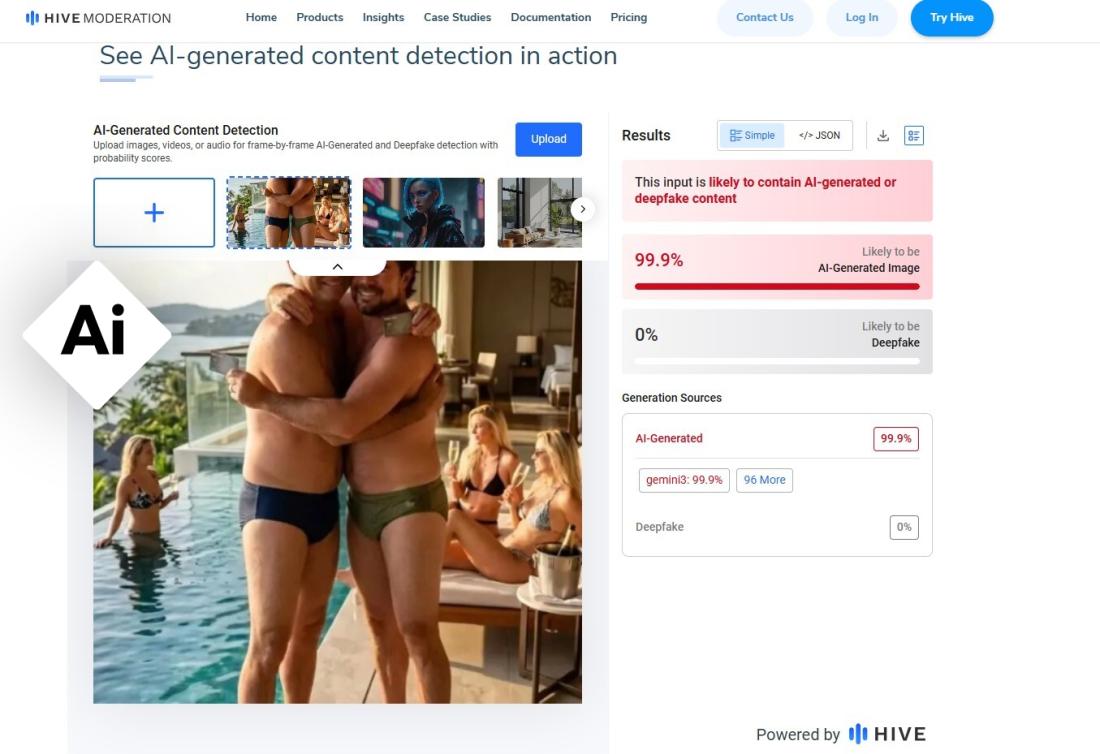
Task: Switch results to Simple view
Action: tap(752, 135)
